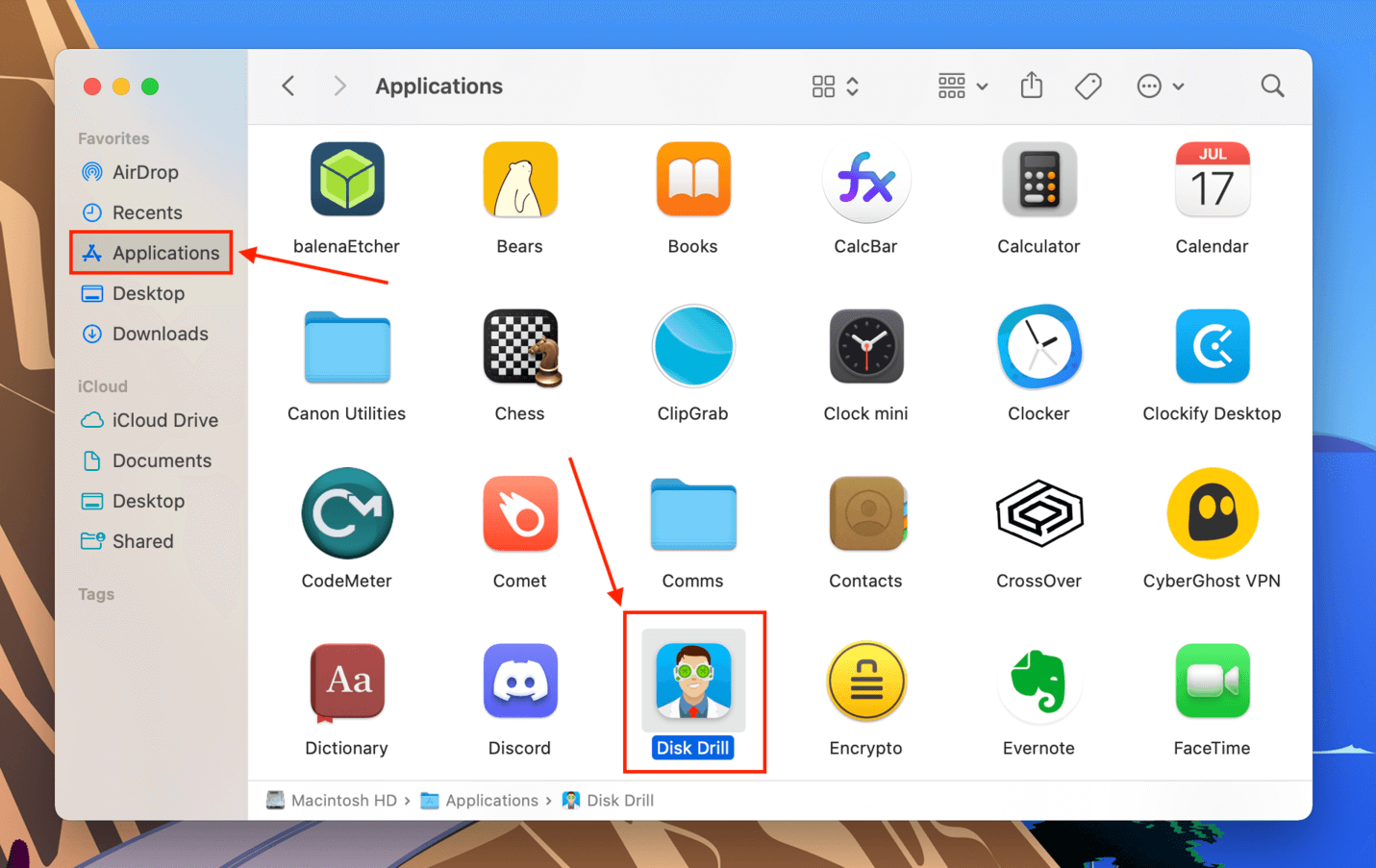Open the More actions ellipsis menu

1160,86
